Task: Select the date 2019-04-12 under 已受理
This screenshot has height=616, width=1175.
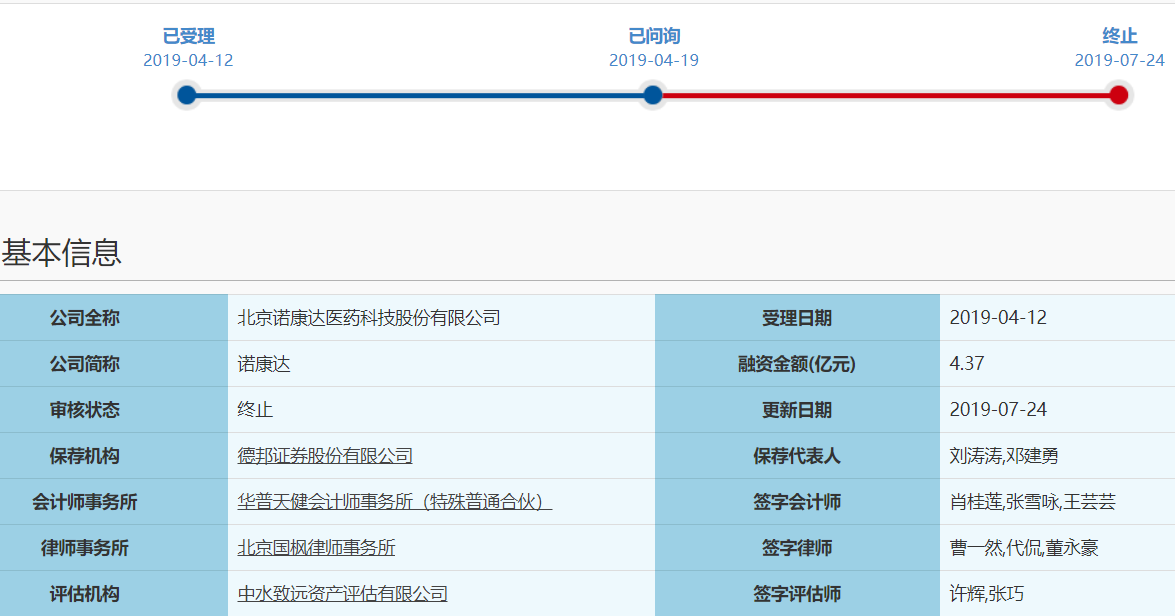Action: coord(188,61)
